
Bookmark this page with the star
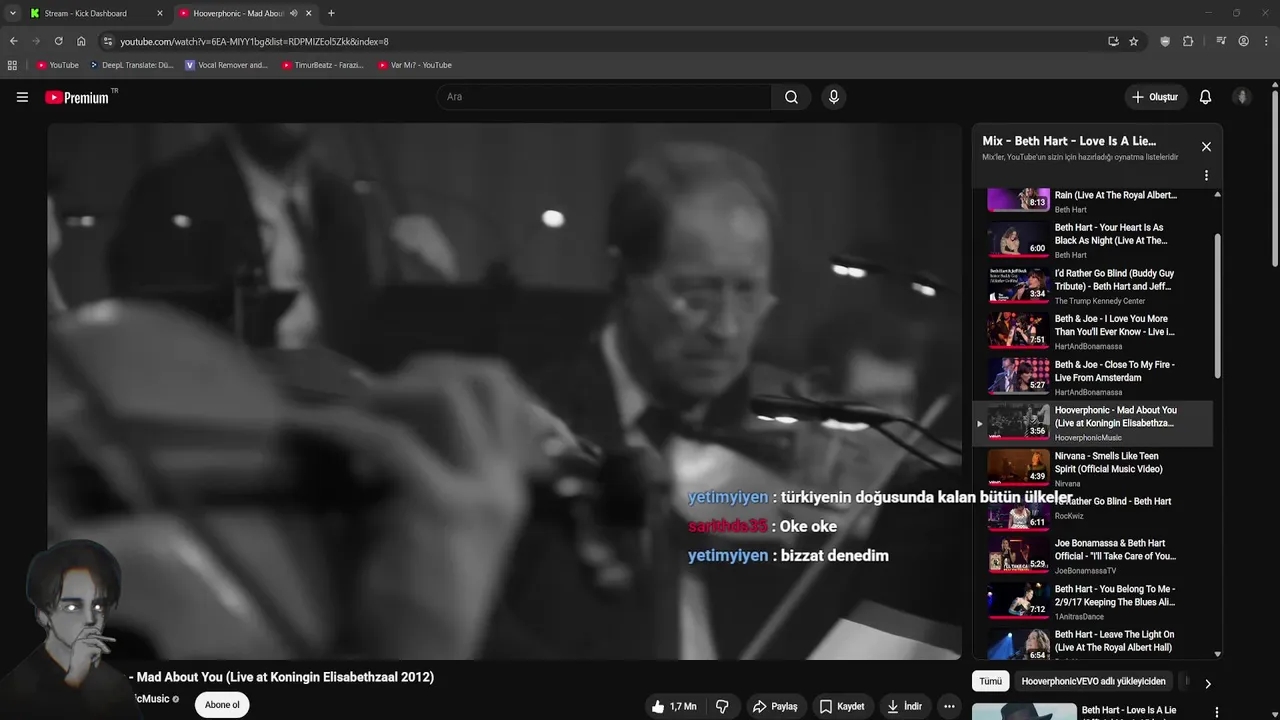(x=1133, y=41)
